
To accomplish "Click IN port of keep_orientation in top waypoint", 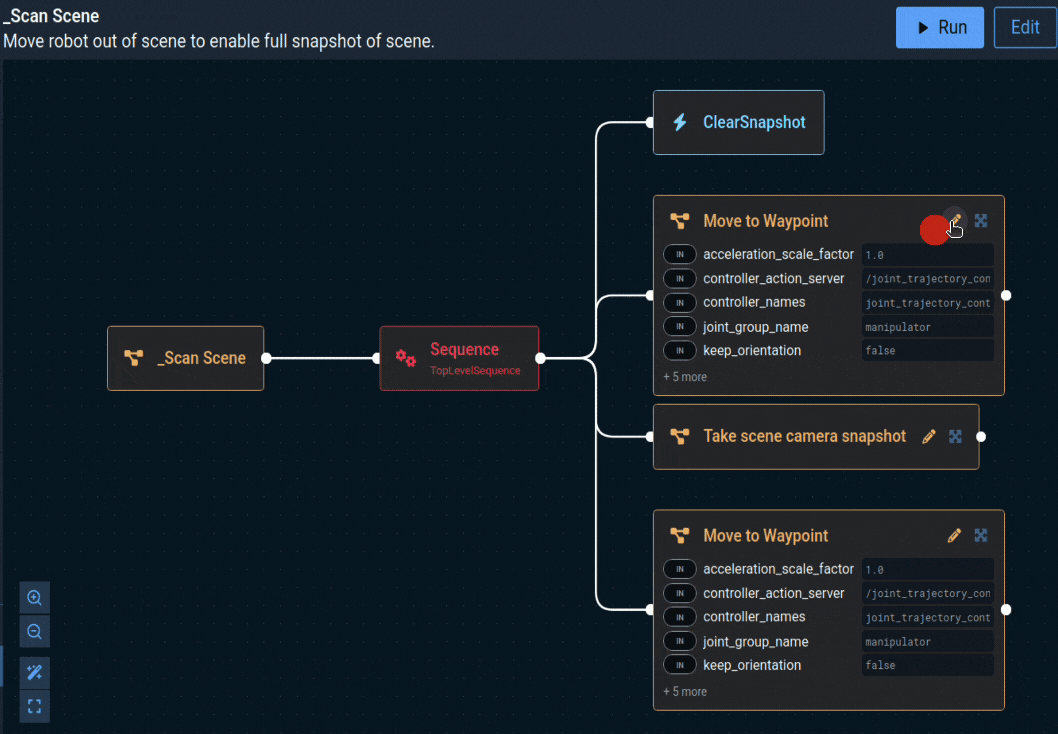I will tap(679, 350).
